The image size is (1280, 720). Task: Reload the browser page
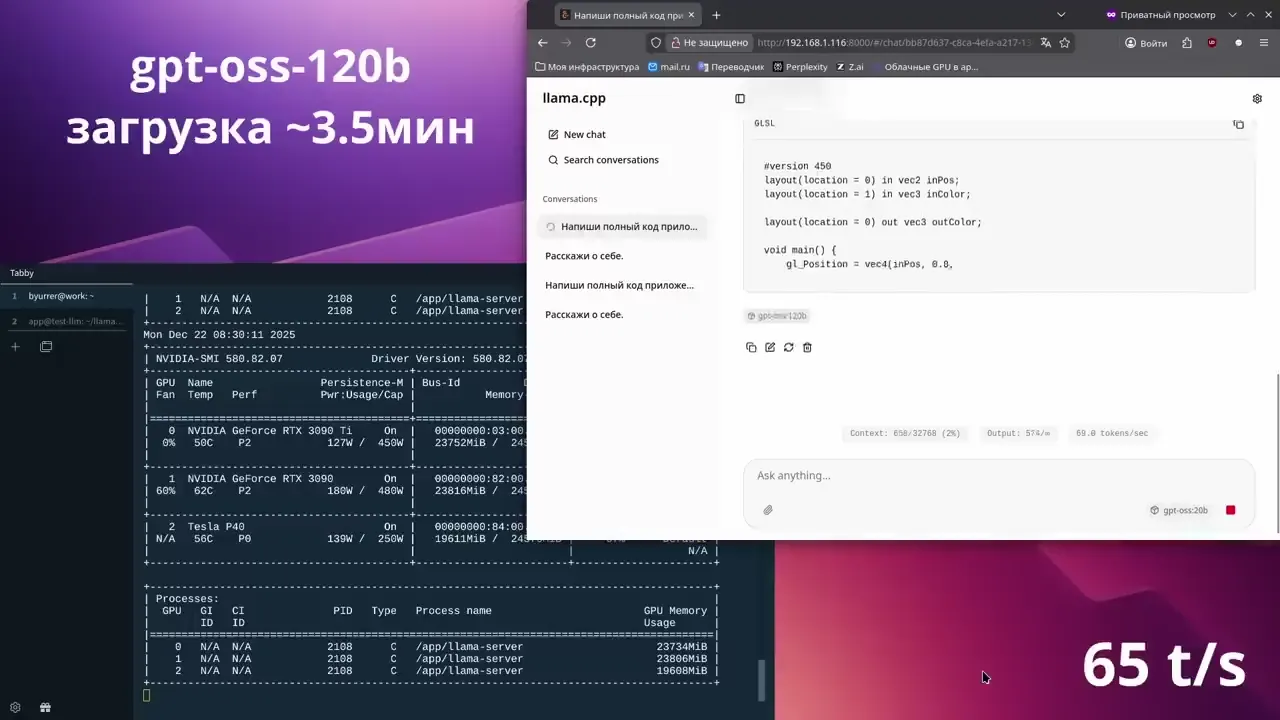point(591,43)
